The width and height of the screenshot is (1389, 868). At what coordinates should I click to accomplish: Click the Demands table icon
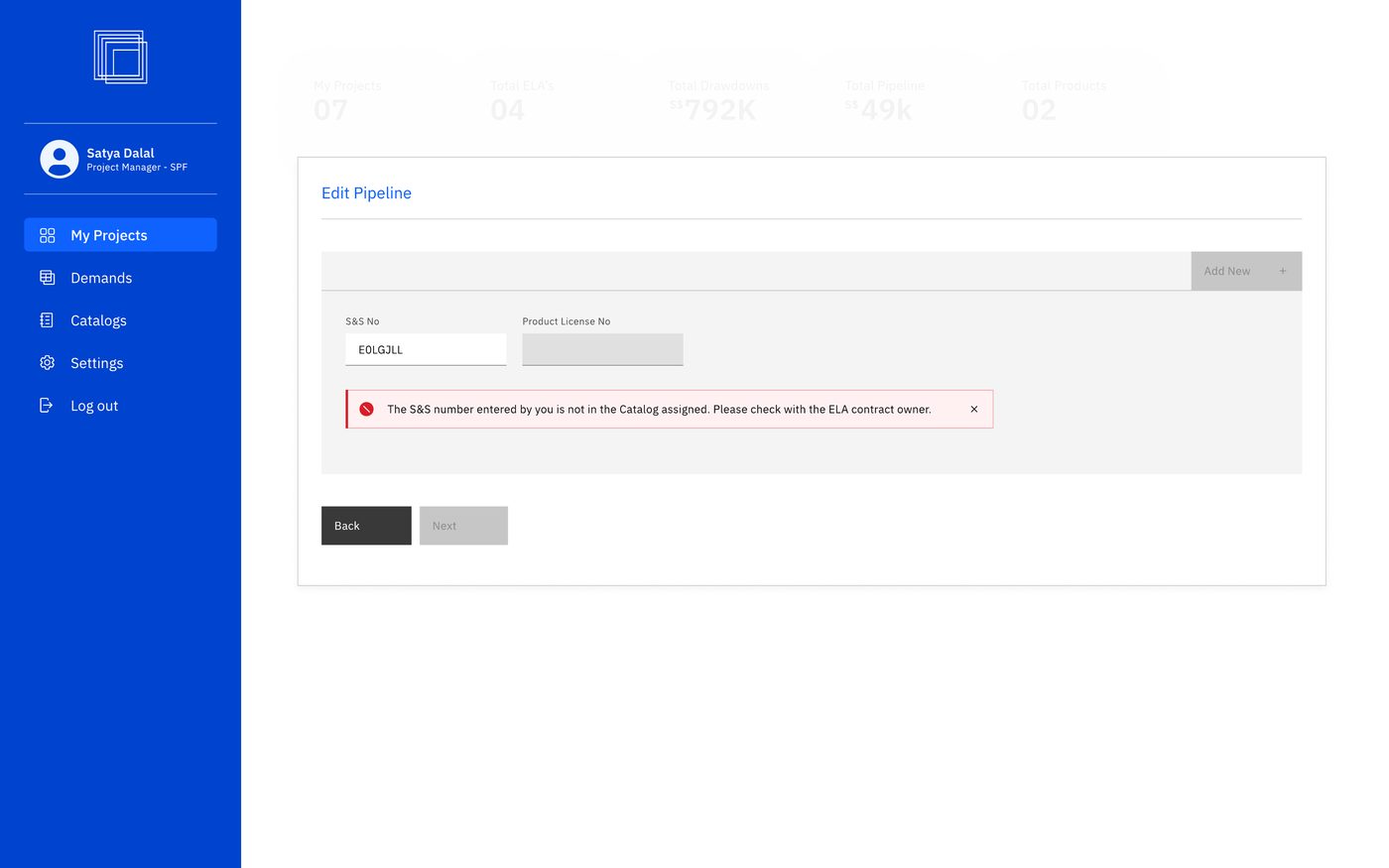coord(47,278)
